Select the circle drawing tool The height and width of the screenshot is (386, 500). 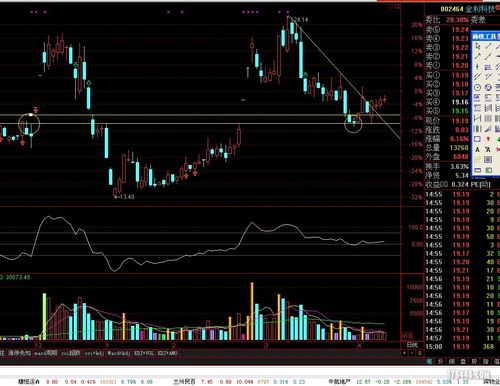pos(478,87)
